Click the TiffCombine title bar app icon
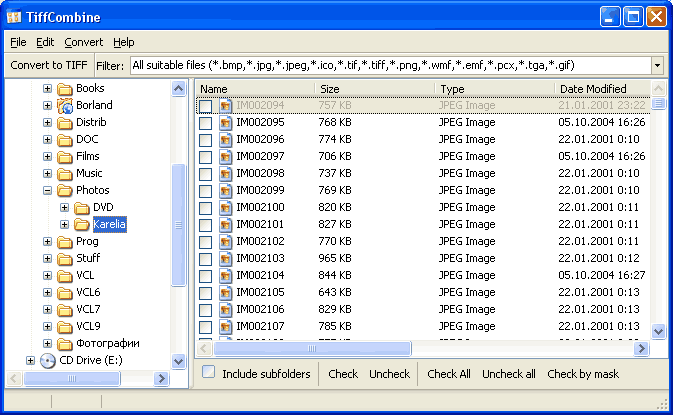 point(15,17)
